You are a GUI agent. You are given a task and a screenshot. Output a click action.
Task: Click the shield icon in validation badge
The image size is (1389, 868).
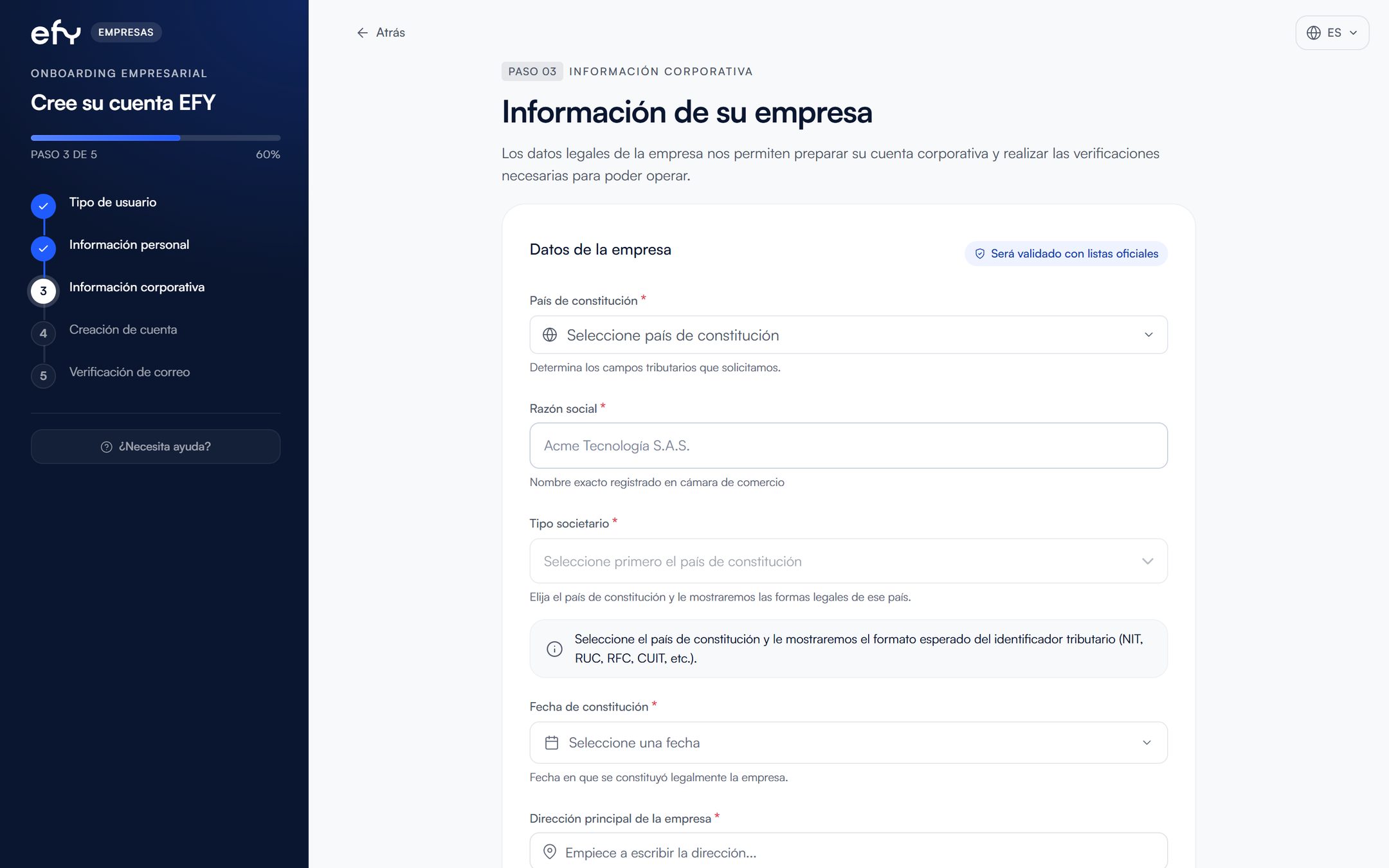(980, 254)
